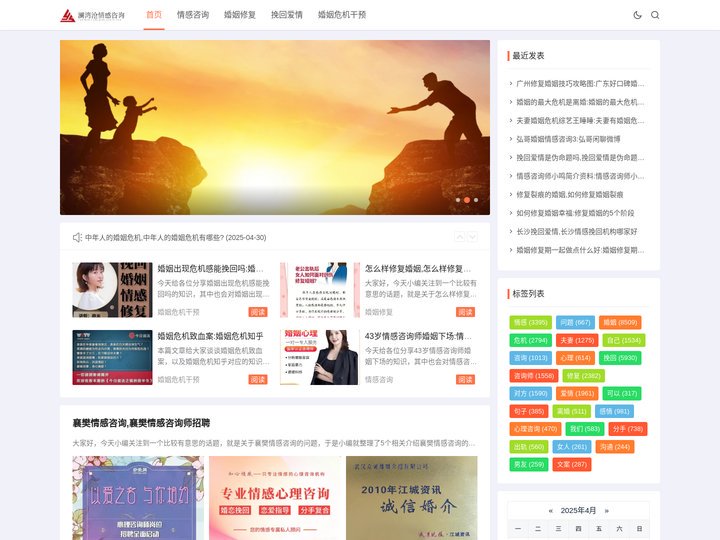Open article title 婚姻出现危机感能挽回吗
720x540 pixels.
[211, 269]
